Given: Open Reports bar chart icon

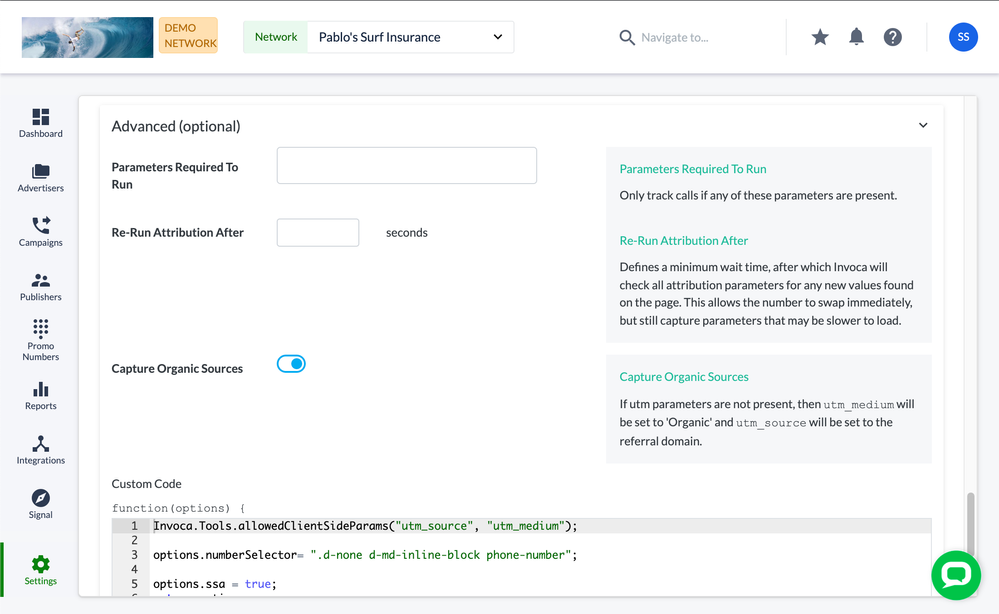Looking at the screenshot, I should [41, 389].
